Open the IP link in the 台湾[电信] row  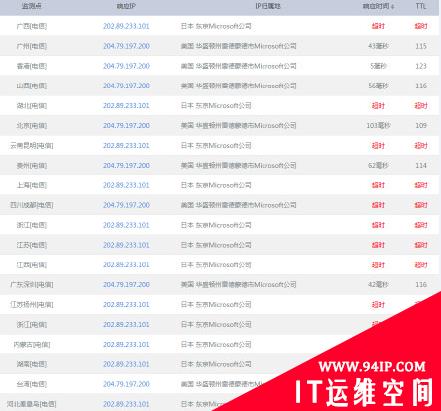point(126,384)
